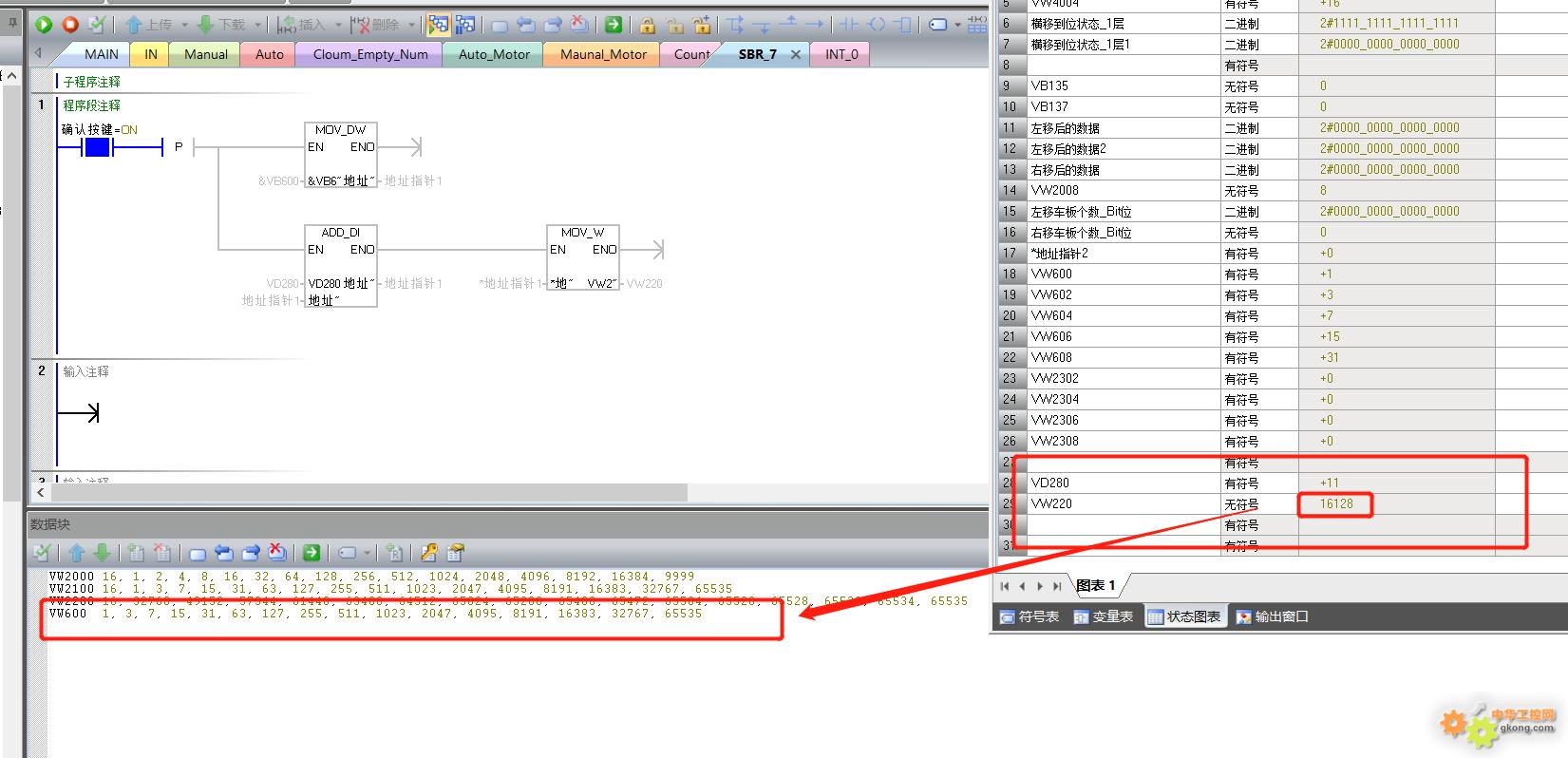Toggle the program status monitoring icon
1568x758 pixels.
(x=438, y=25)
